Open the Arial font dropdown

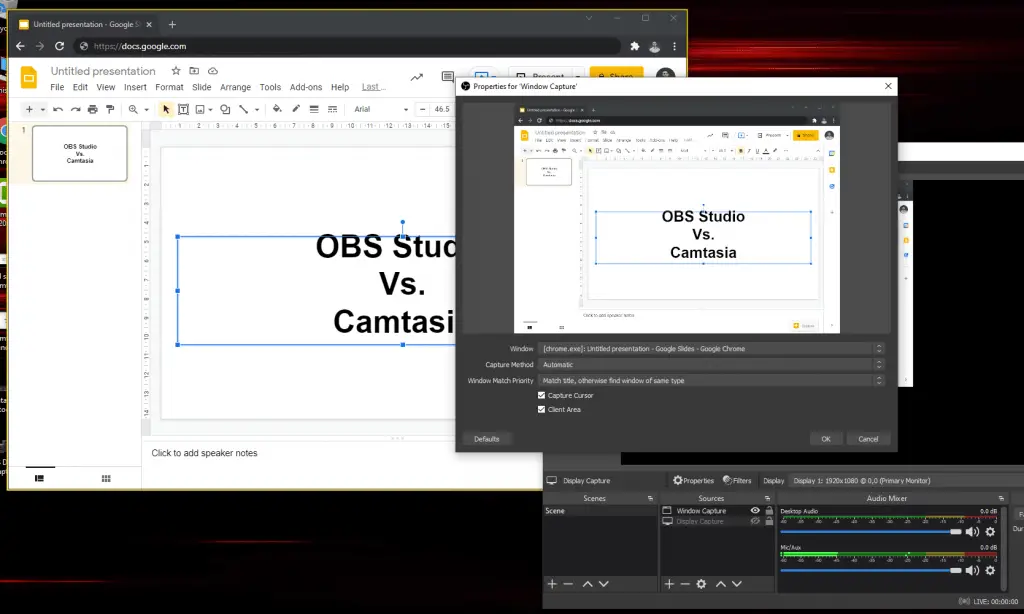[381, 109]
